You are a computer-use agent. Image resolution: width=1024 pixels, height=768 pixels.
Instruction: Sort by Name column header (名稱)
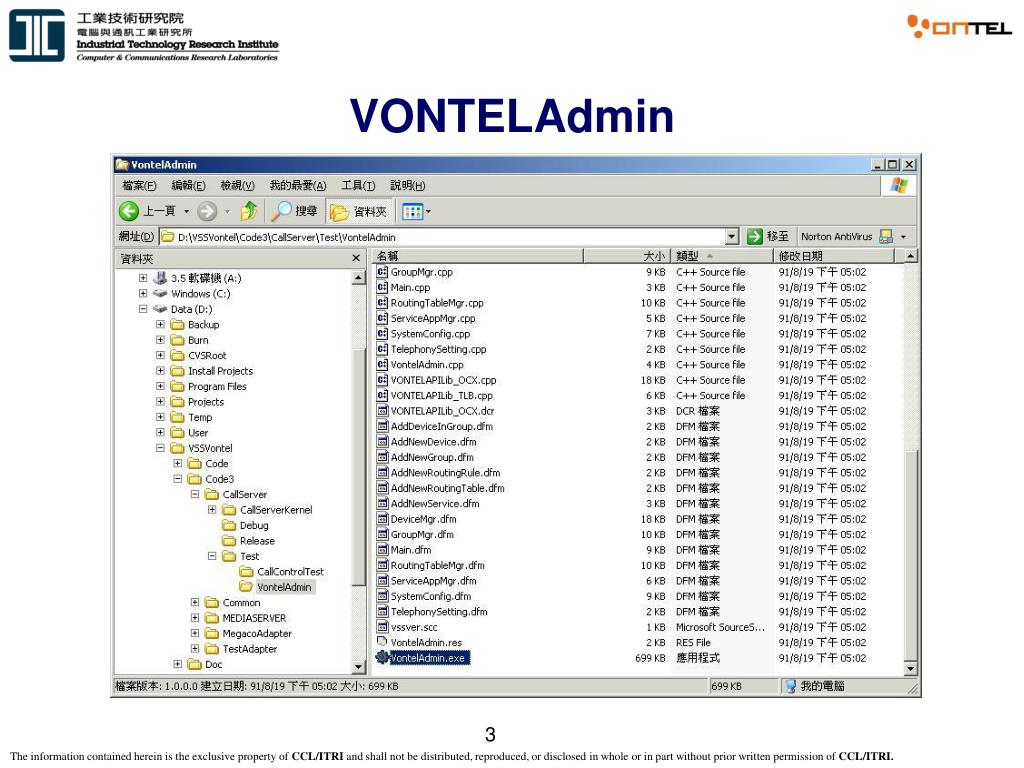click(478, 256)
